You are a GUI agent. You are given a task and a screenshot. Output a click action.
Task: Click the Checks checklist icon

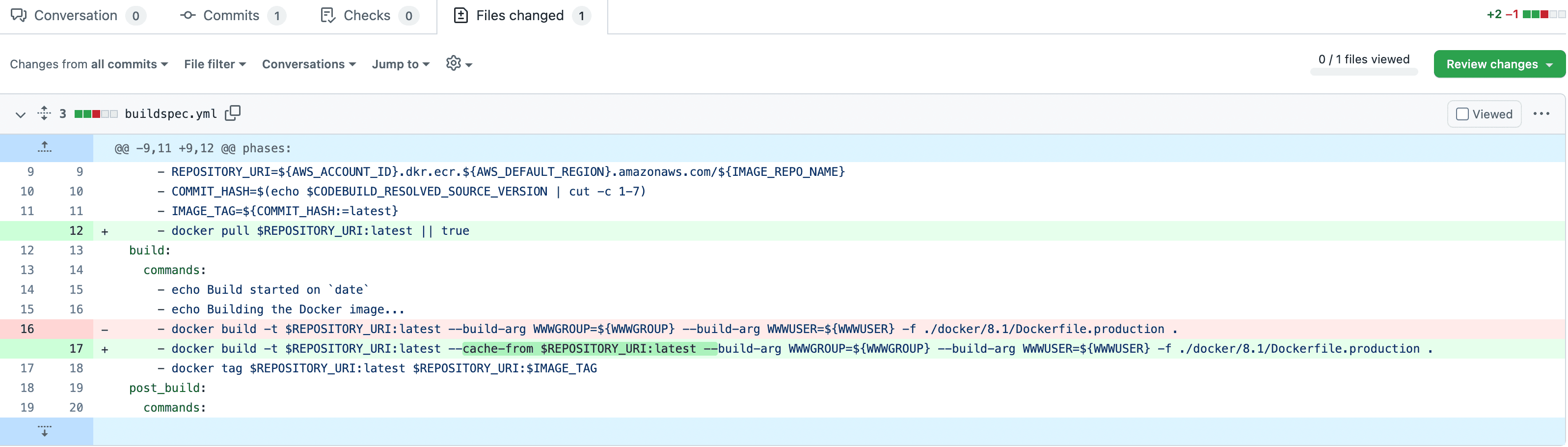[x=327, y=15]
